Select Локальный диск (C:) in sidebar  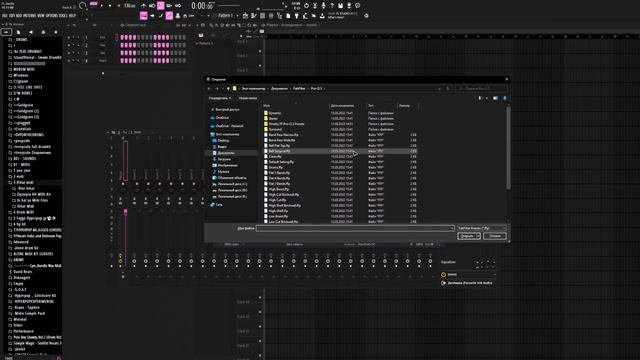(x=232, y=184)
